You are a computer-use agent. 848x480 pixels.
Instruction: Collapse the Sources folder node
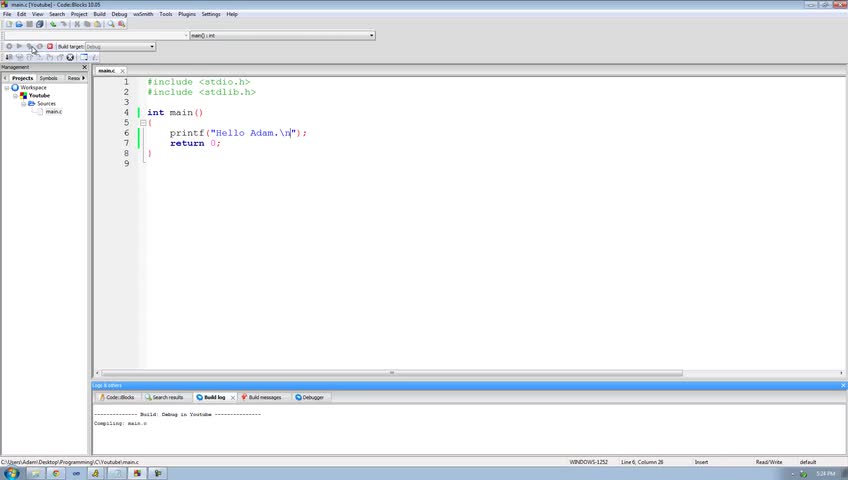(23, 104)
